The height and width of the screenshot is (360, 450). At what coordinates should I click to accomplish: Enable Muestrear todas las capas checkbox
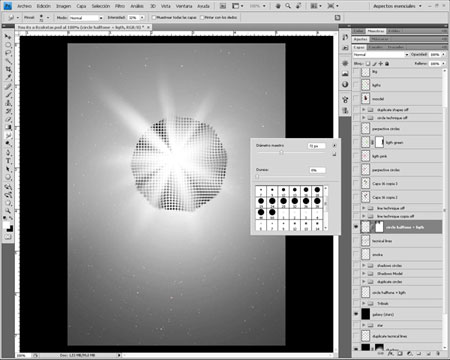[x=154, y=17]
